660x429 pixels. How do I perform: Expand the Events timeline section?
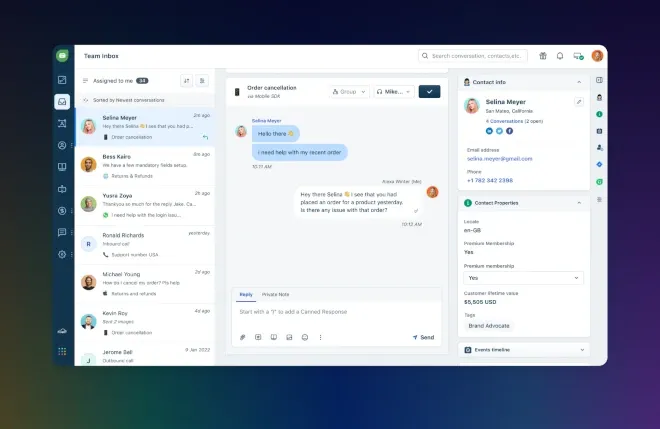pos(578,350)
